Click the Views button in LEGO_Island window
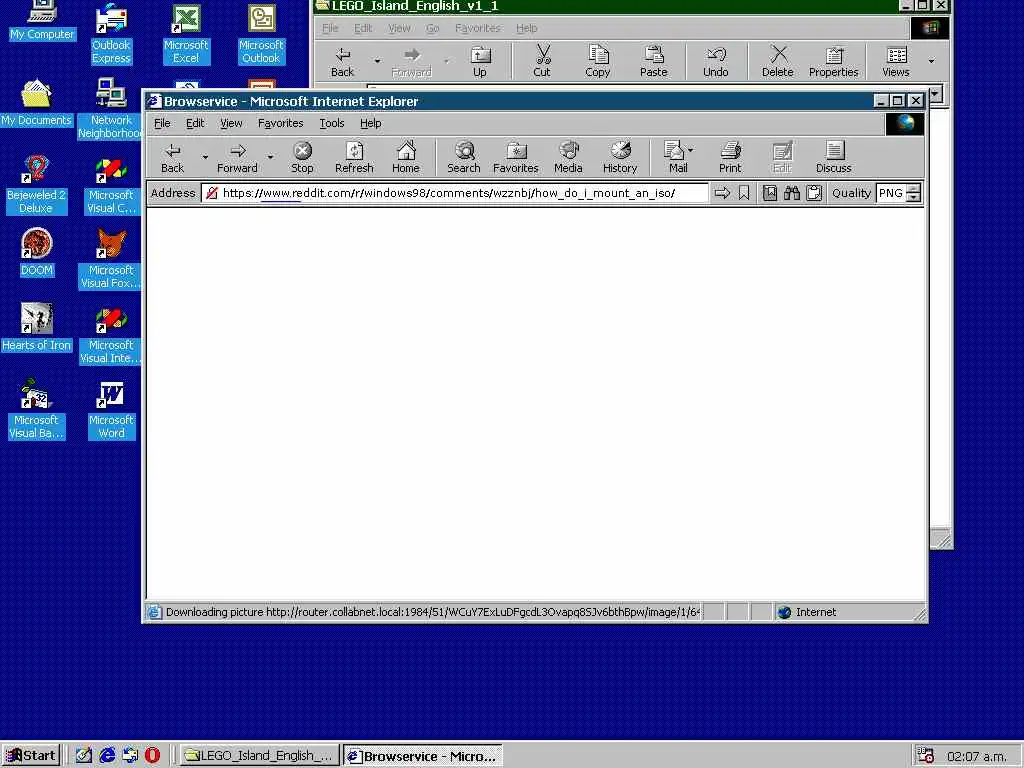This screenshot has height=768, width=1024. click(896, 61)
